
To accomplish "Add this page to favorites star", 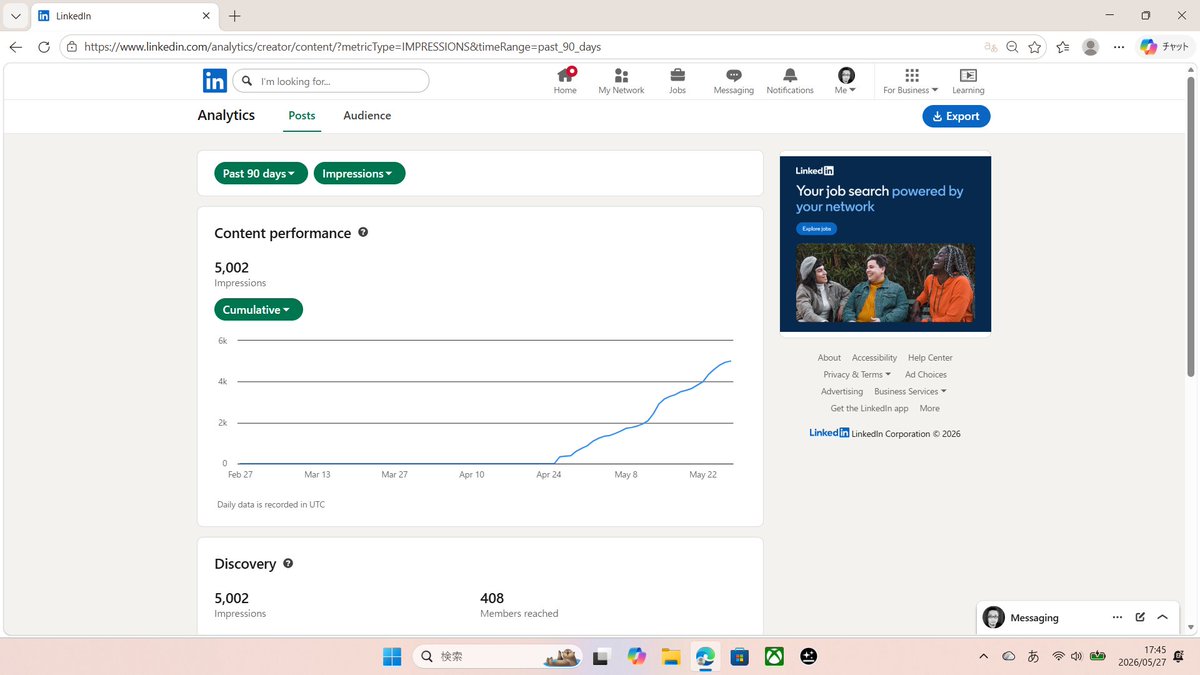I will click(x=1035, y=47).
